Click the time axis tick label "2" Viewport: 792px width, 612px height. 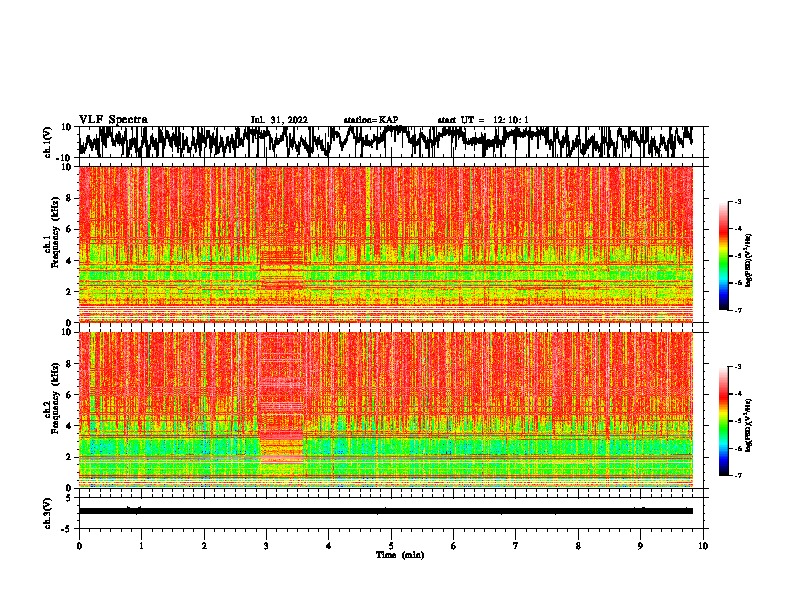tap(204, 546)
